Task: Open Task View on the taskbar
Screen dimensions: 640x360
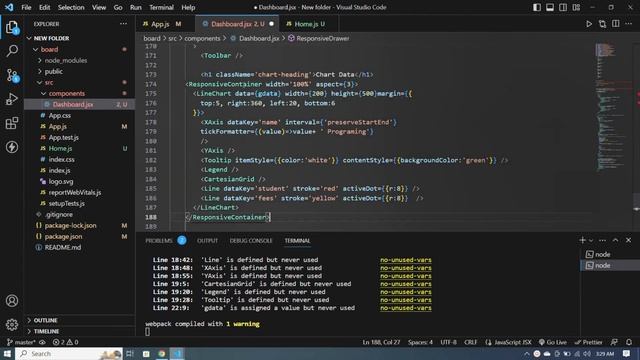Action: point(130,353)
